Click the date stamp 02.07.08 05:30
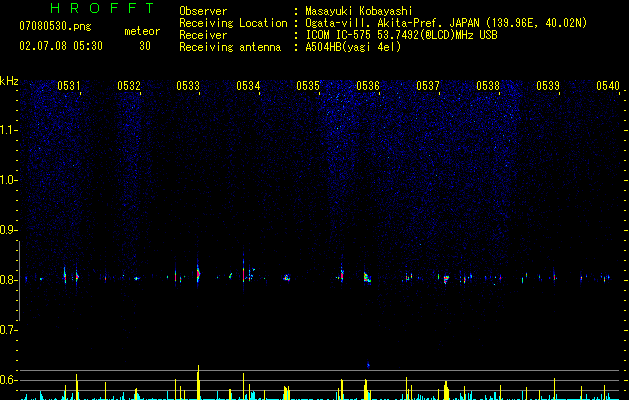The image size is (629, 400). 61,46
